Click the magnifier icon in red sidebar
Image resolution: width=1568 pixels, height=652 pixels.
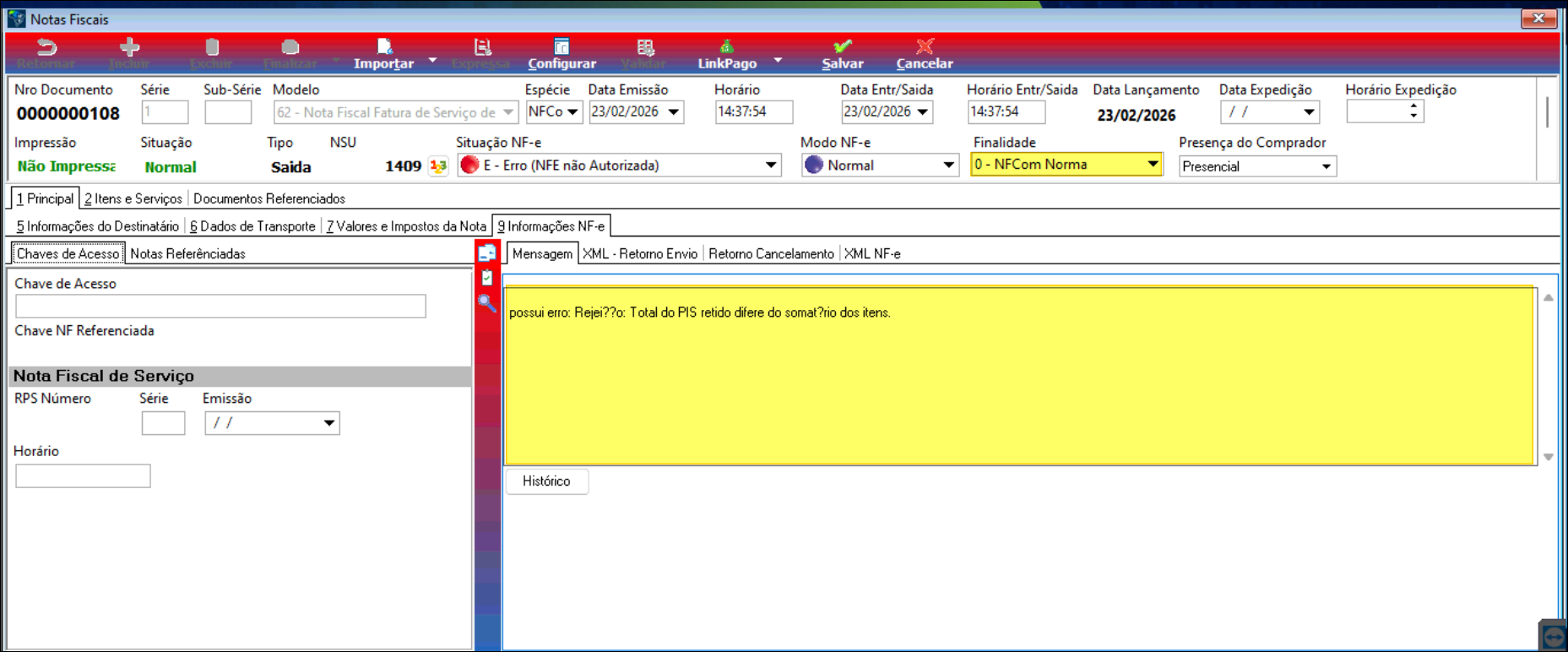pyautogui.click(x=487, y=303)
